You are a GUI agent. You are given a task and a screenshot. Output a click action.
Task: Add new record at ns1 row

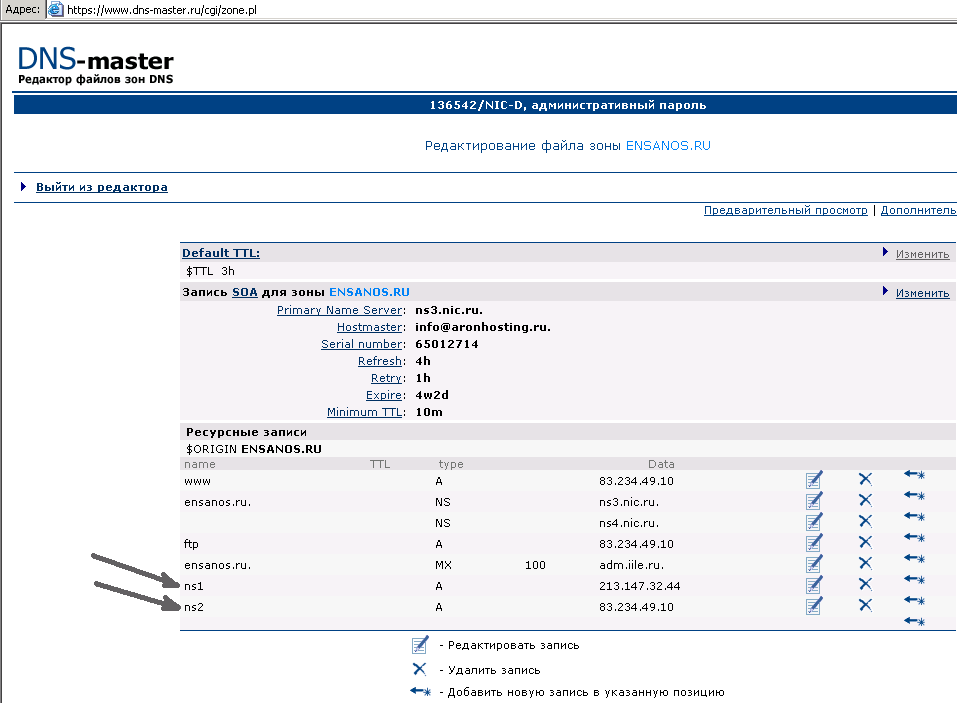point(914,579)
